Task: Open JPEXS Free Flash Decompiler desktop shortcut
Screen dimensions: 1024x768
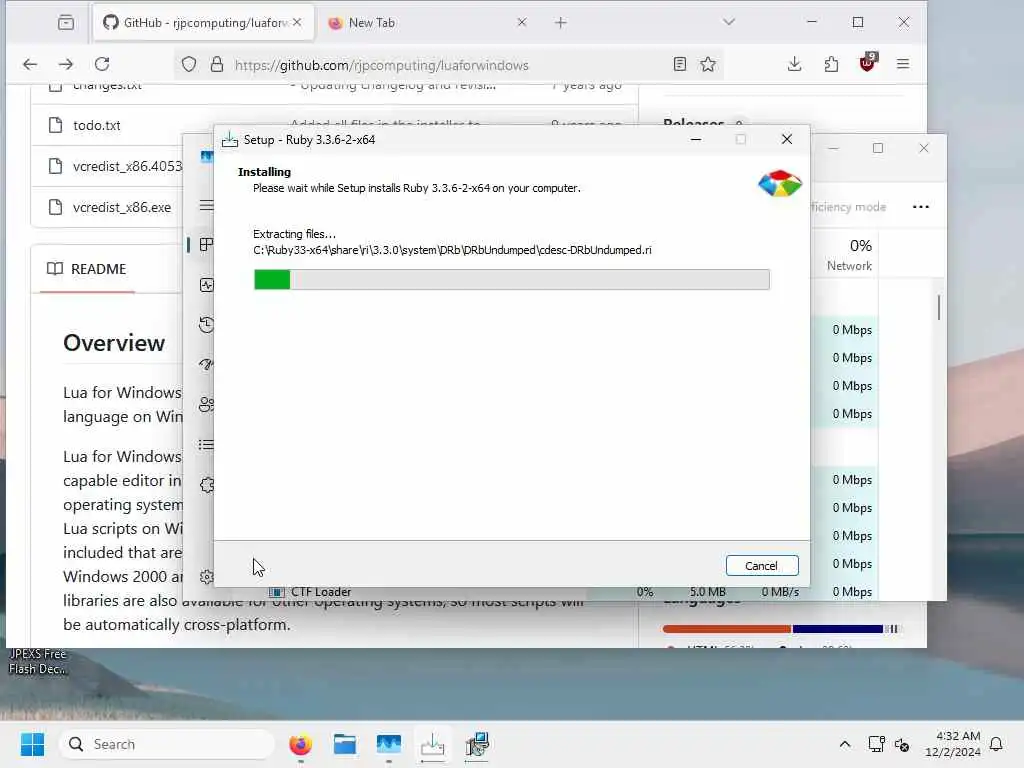Action: tap(38, 661)
